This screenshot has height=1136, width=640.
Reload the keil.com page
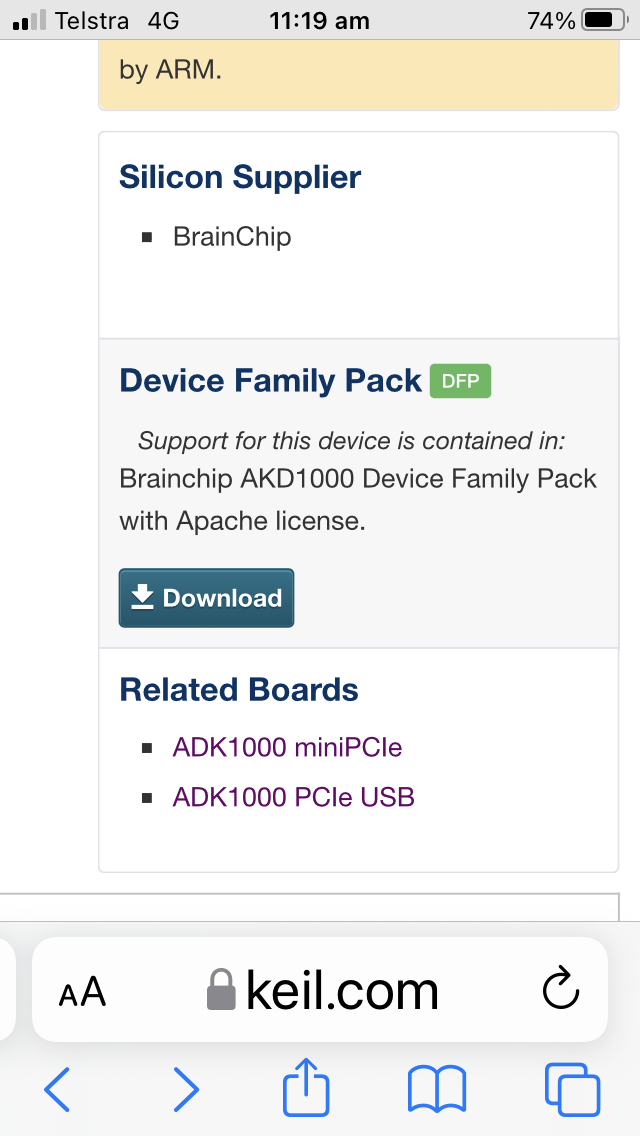(x=561, y=990)
